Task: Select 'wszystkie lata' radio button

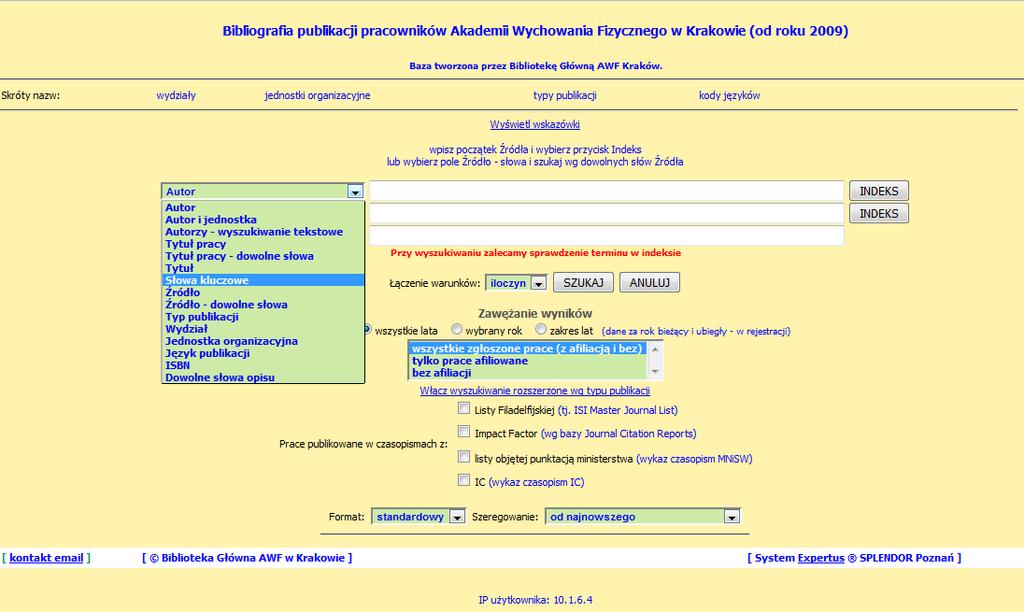Action: [367, 329]
